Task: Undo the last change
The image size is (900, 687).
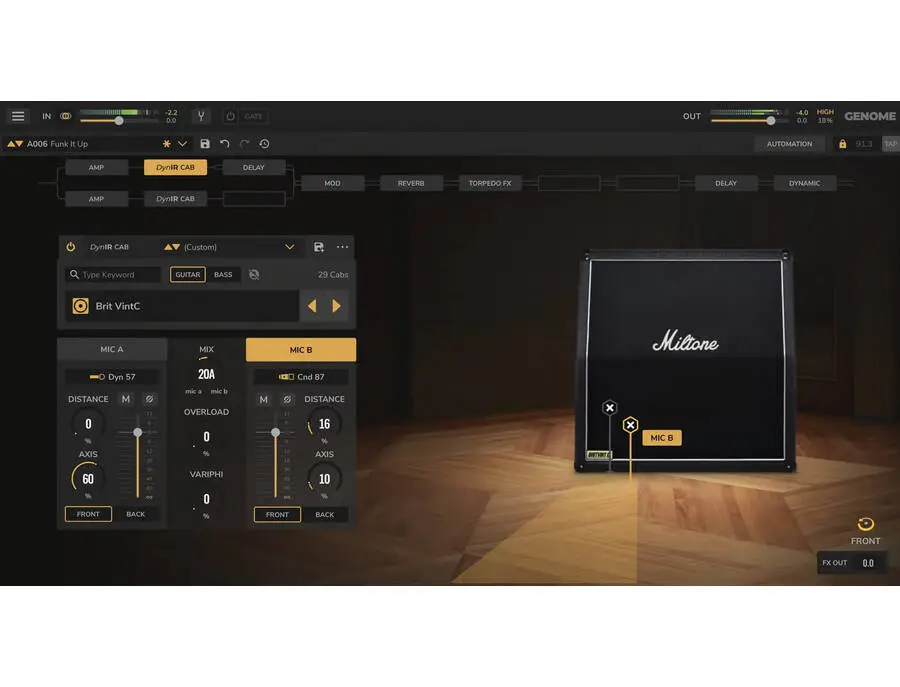Action: point(224,143)
